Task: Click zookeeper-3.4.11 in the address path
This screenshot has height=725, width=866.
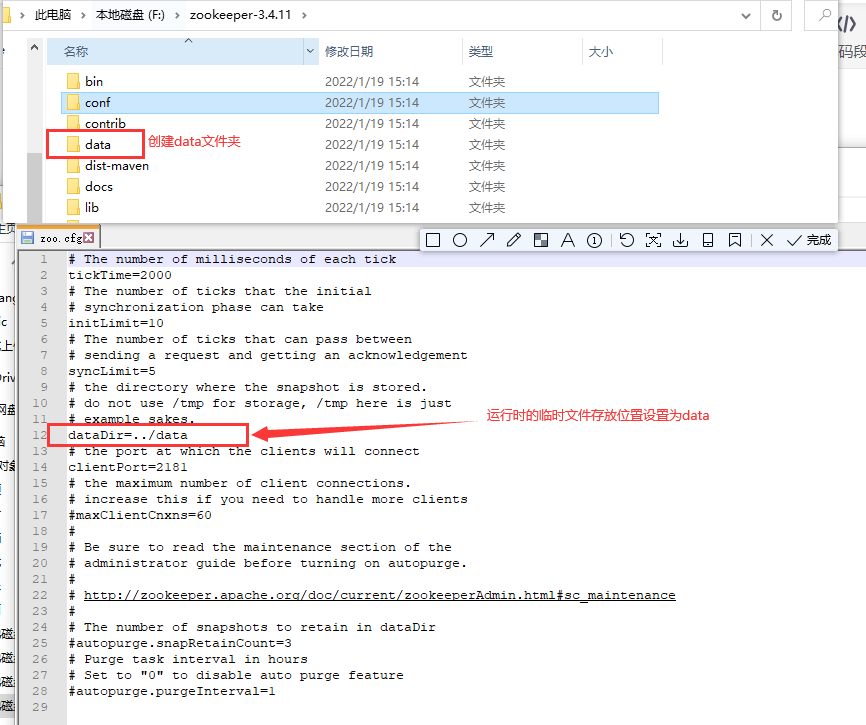Action: click(240, 15)
